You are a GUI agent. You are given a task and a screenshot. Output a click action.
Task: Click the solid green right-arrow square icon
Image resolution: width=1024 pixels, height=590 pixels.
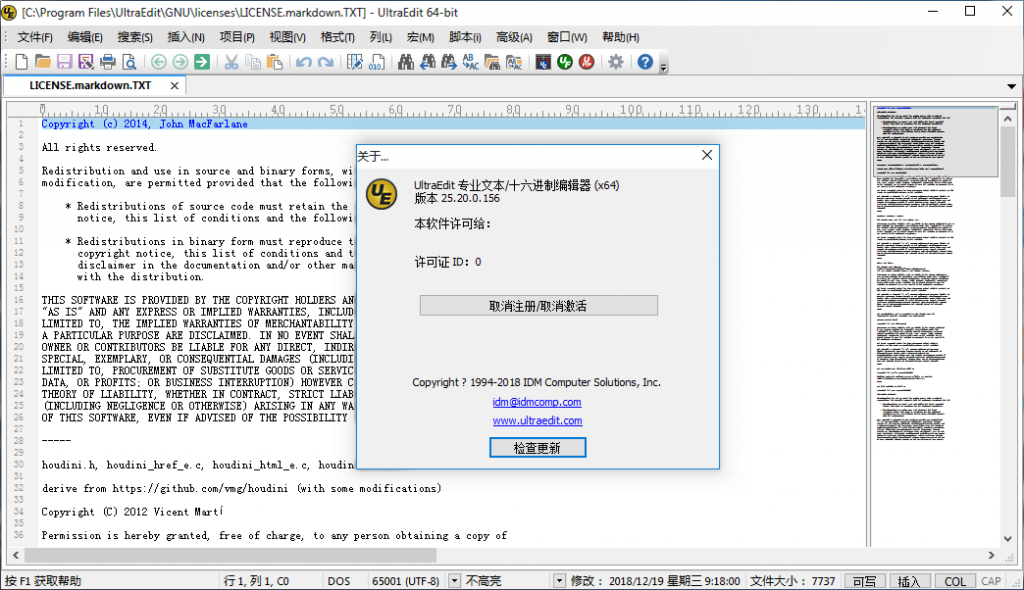tap(202, 62)
